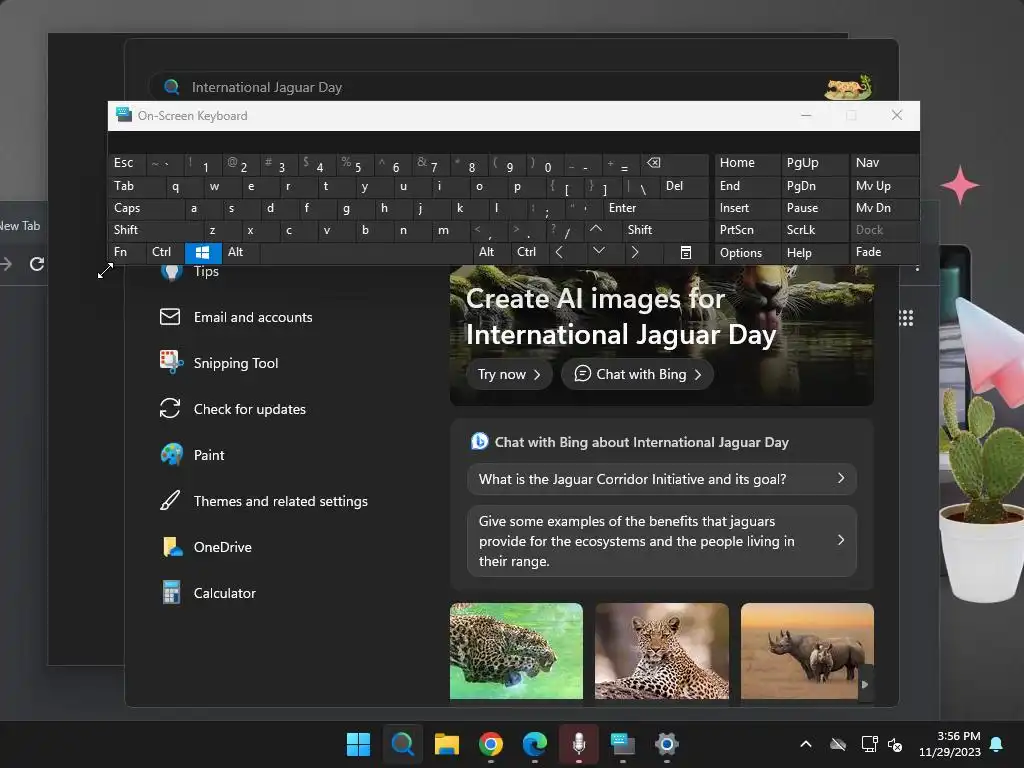Click the browser reload button behind search
Viewport: 1024px width, 768px height.
(x=37, y=264)
